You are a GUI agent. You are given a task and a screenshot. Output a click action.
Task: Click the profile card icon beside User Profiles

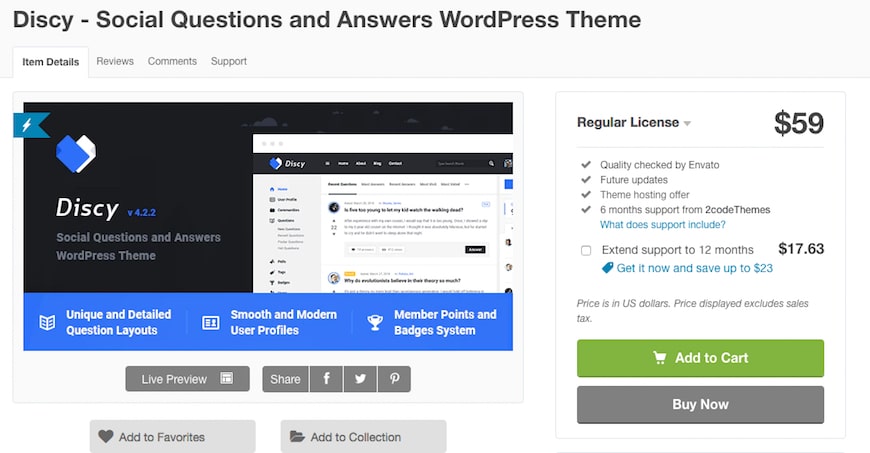click(x=211, y=323)
